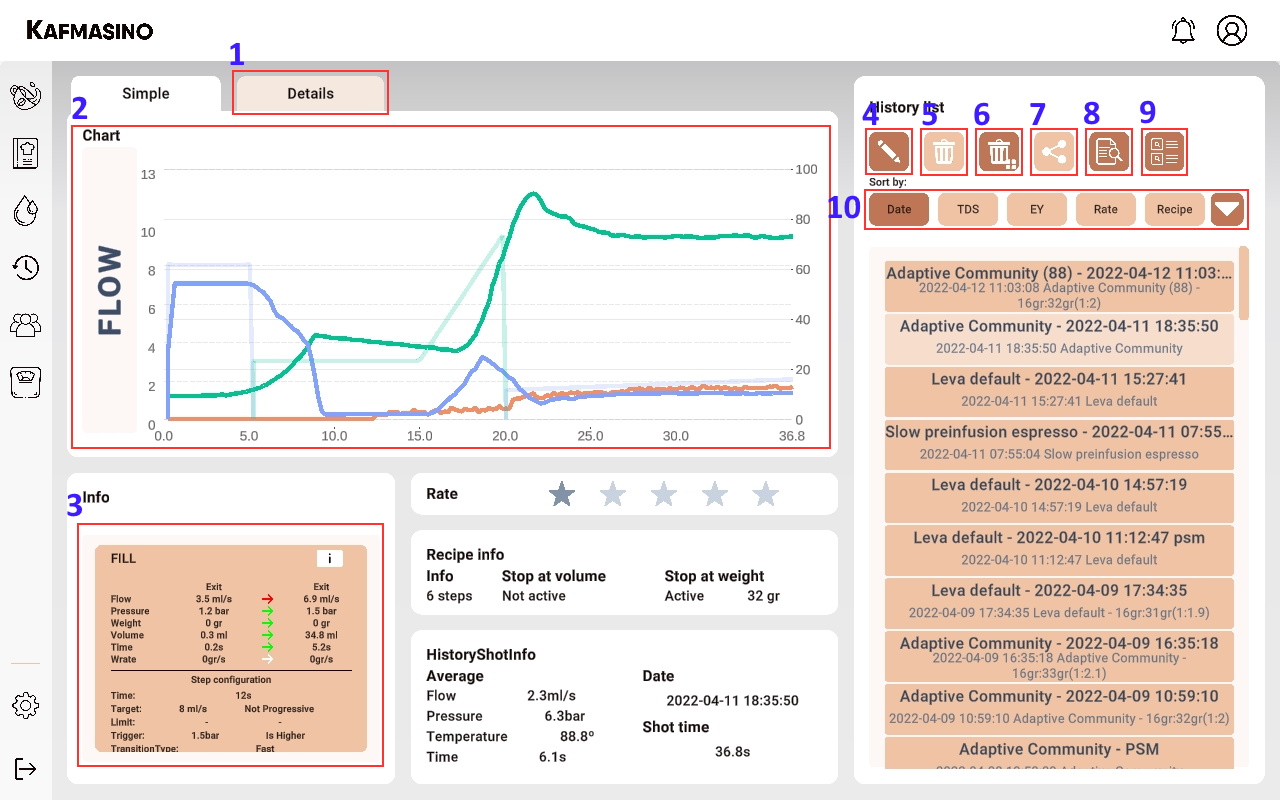This screenshot has height=800, width=1280.
Task: Open the community people sidebar icon
Action: (26, 324)
